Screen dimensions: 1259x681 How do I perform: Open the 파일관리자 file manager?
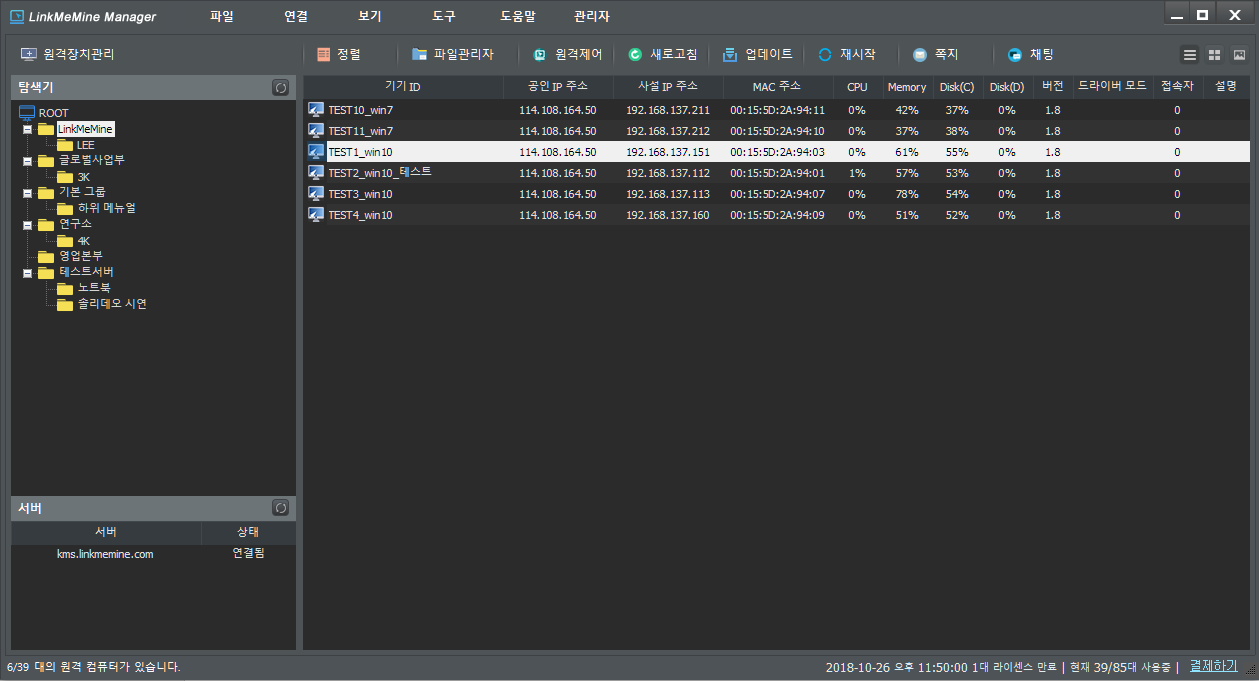[419, 55]
